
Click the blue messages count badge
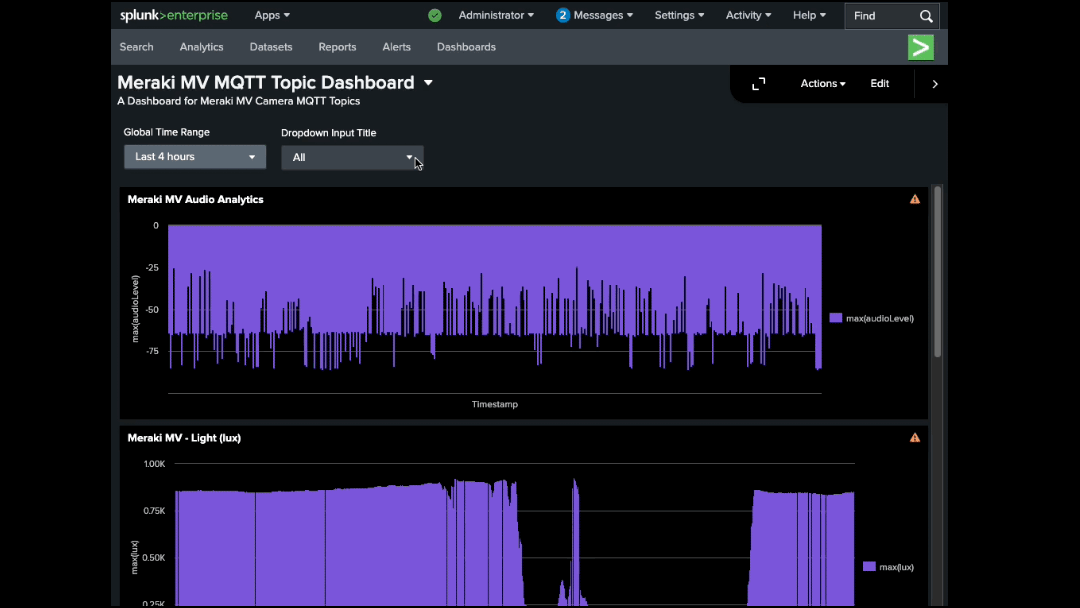(x=563, y=15)
